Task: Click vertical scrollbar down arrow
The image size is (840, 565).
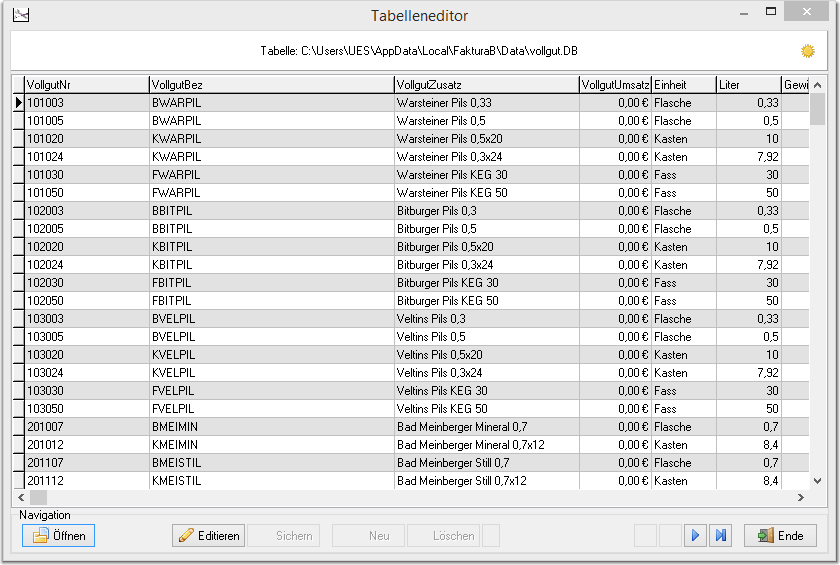Action: point(818,481)
